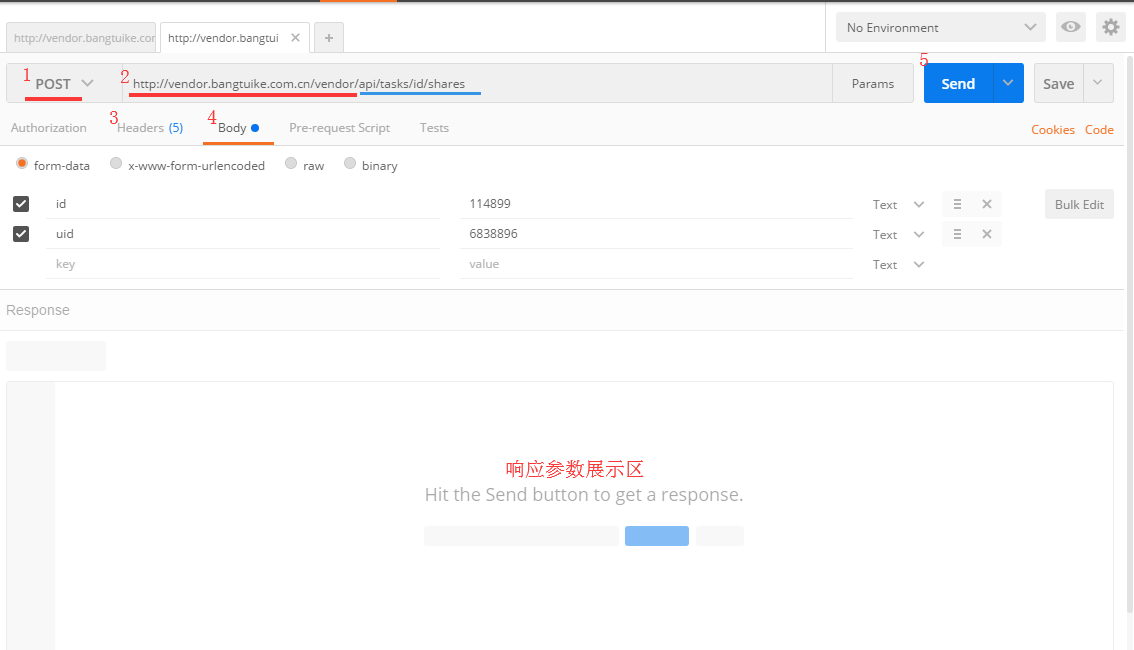Click the empty value placeholder field
Image resolution: width=1134 pixels, height=650 pixels.
[x=657, y=264]
